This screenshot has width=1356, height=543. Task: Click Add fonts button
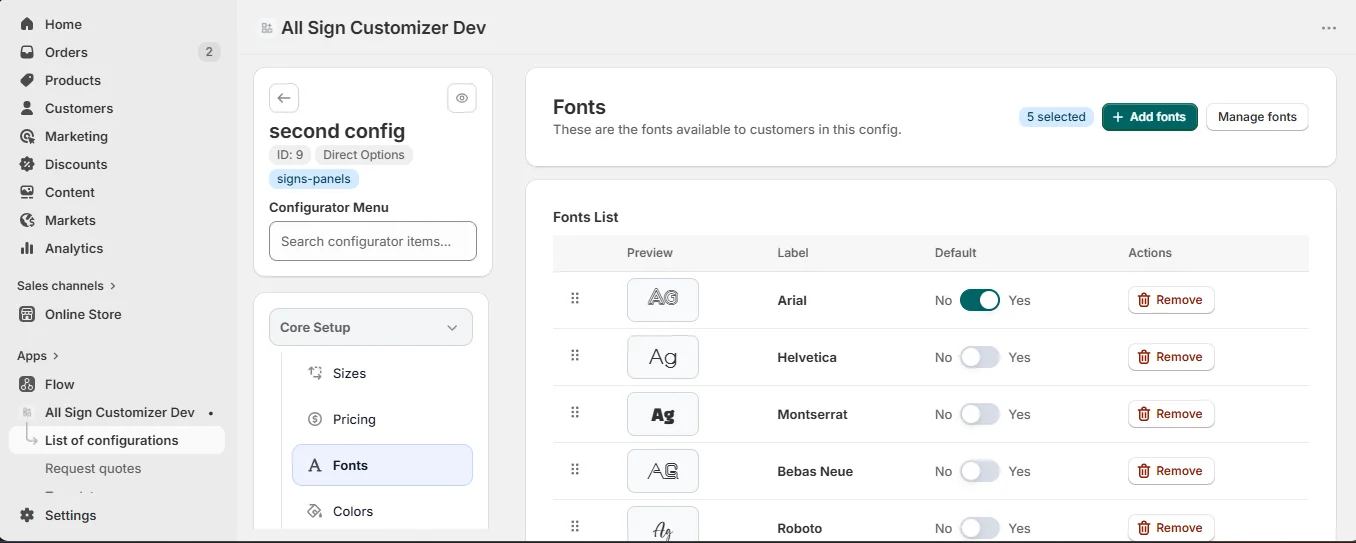(1149, 117)
